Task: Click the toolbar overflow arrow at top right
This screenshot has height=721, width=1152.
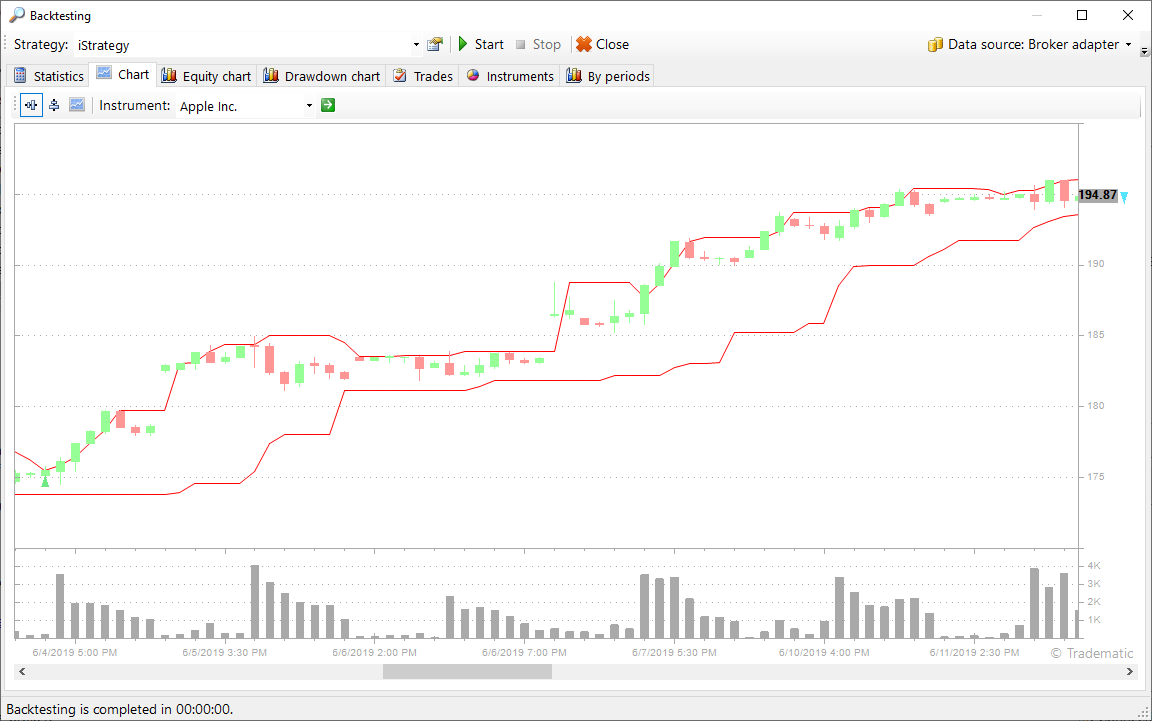Action: click(x=1144, y=50)
